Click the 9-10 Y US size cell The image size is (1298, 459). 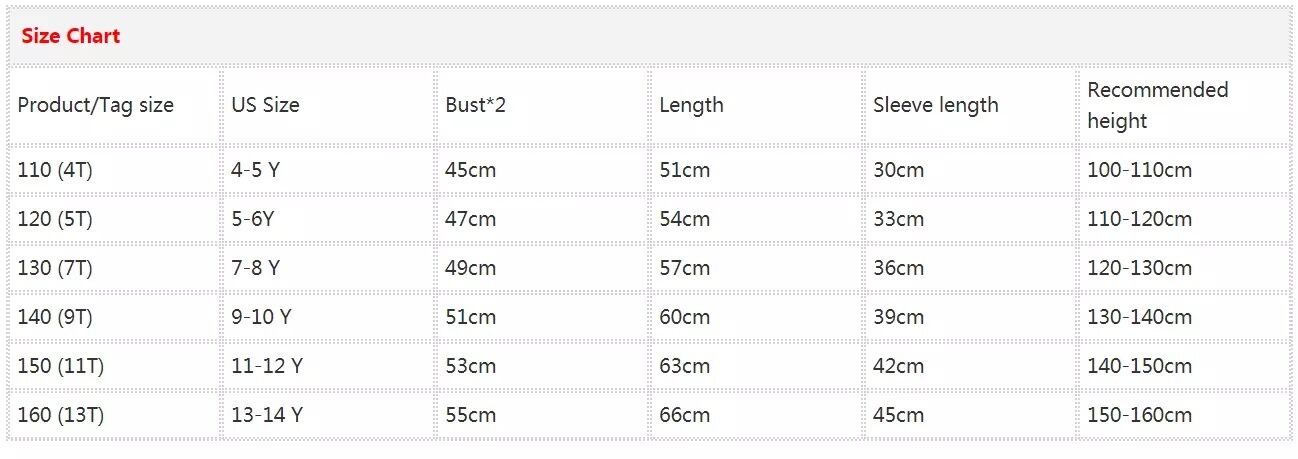261,317
